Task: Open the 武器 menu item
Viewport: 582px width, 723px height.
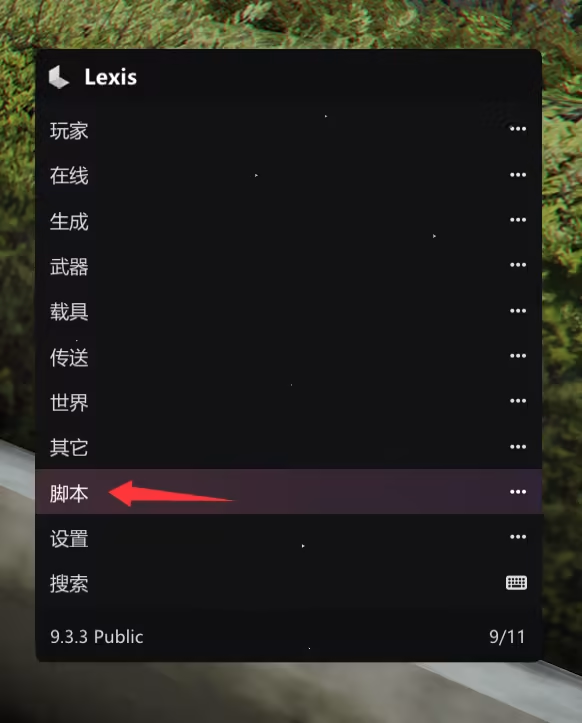Action: 289,266
